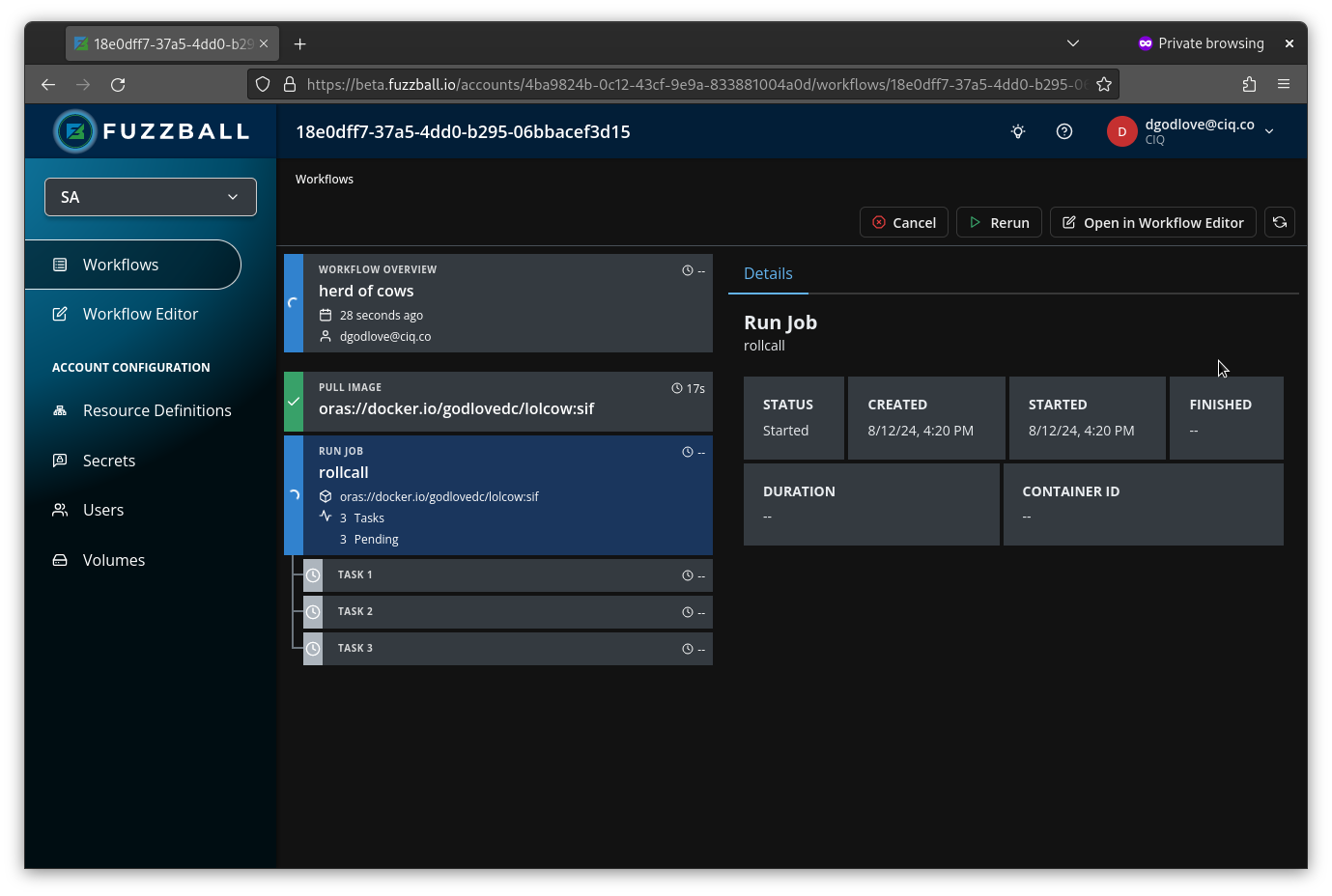Click the calendar icon by 28 seconds ago
Viewport: 1332px width, 896px height.
pyautogui.click(x=326, y=315)
